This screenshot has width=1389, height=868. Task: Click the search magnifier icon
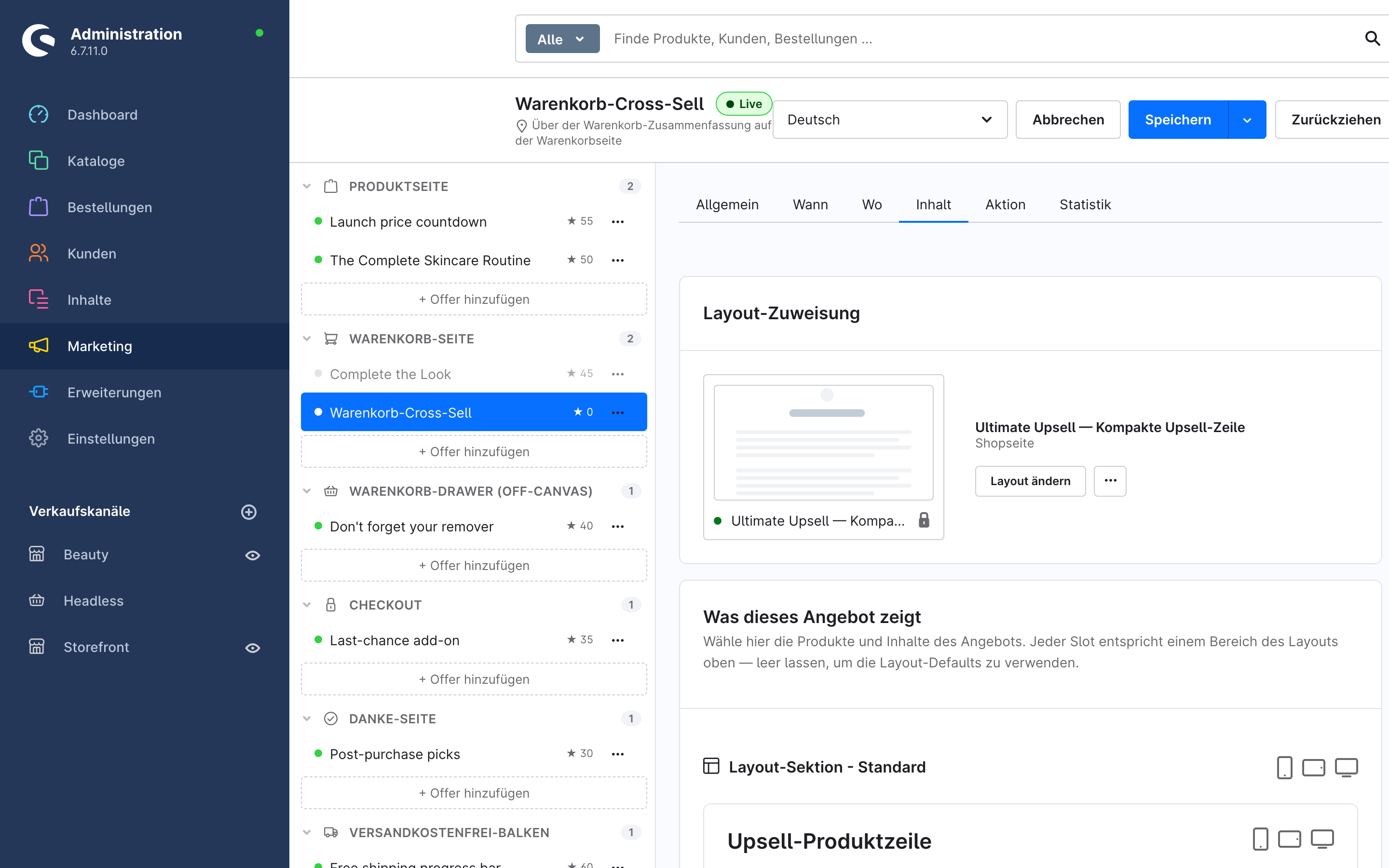click(x=1372, y=39)
